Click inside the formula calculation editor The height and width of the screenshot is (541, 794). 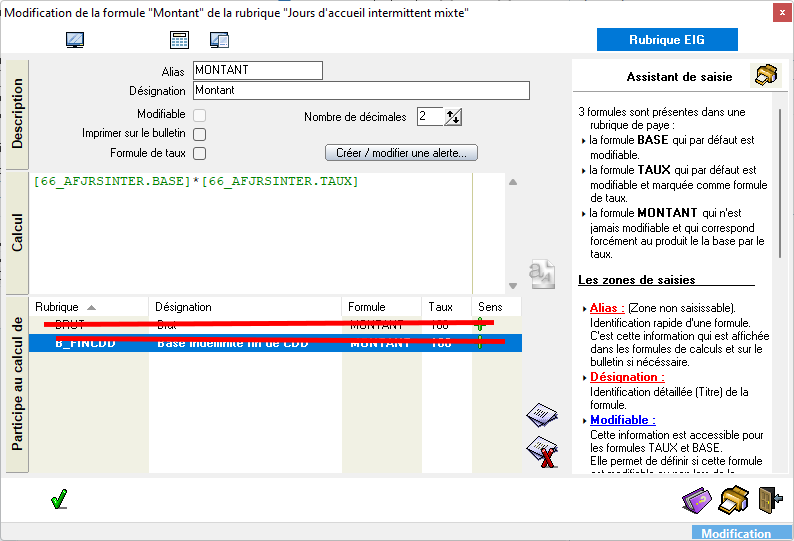[251, 233]
